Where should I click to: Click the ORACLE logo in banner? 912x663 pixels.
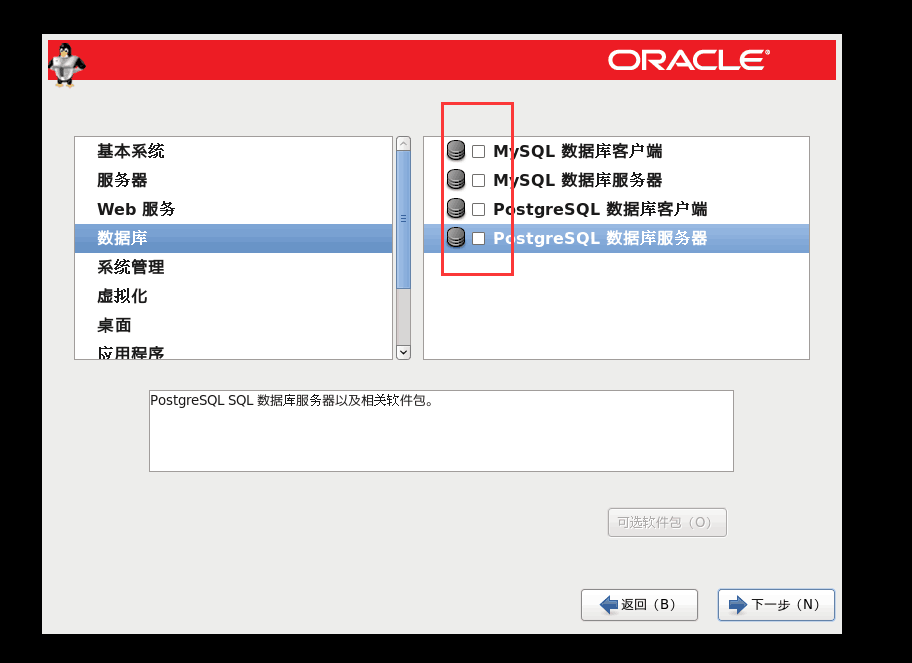click(688, 60)
